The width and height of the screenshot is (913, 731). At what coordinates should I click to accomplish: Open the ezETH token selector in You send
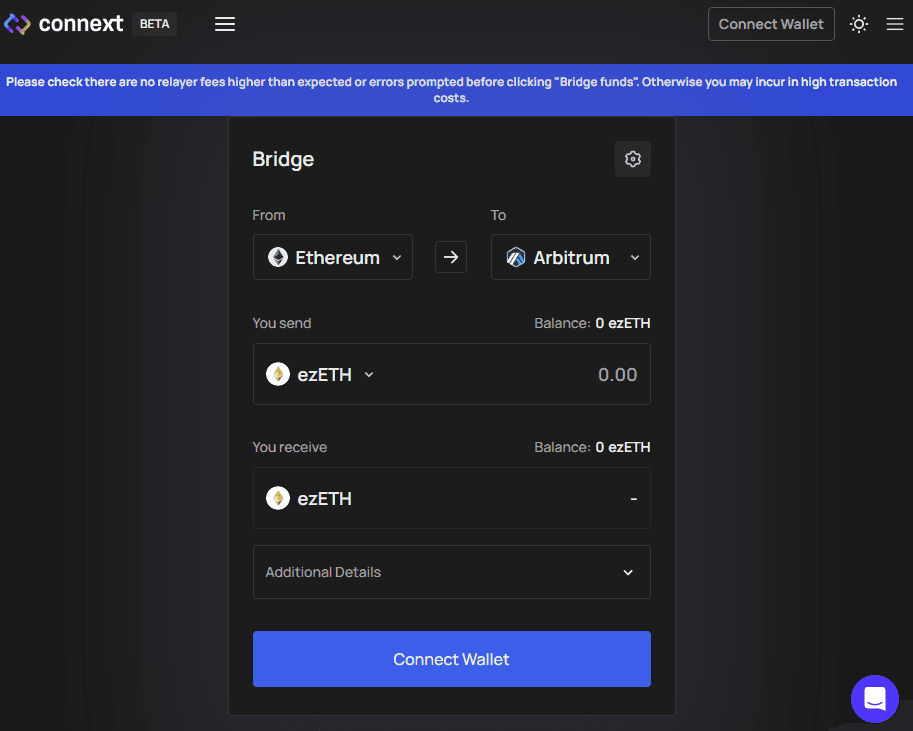322,375
